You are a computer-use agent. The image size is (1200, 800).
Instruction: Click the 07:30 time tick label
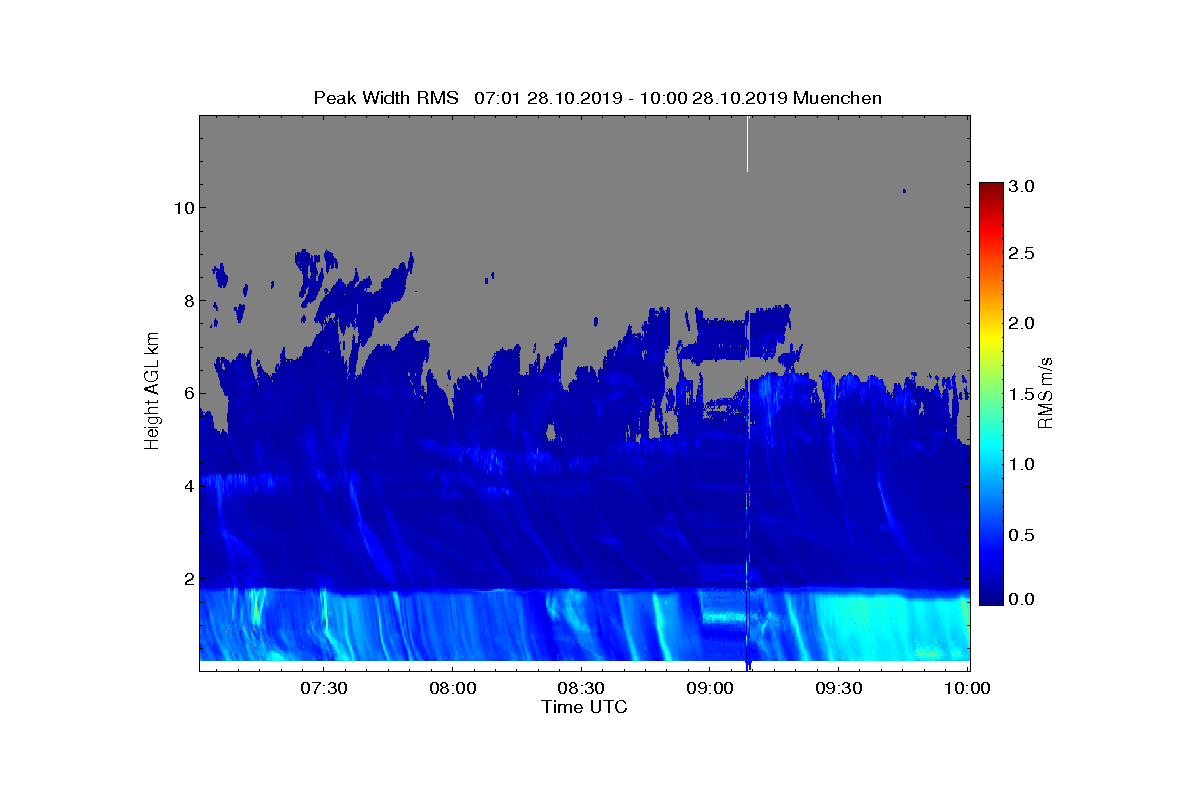pyautogui.click(x=323, y=688)
